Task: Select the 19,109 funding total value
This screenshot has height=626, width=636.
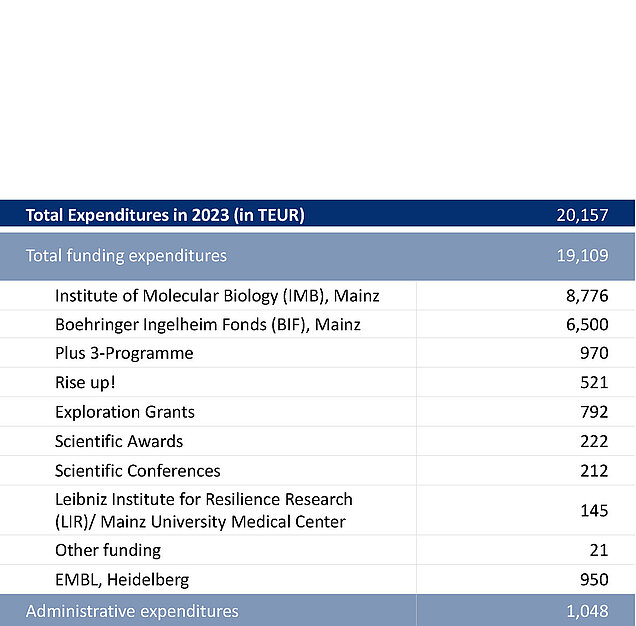Action: tap(582, 256)
